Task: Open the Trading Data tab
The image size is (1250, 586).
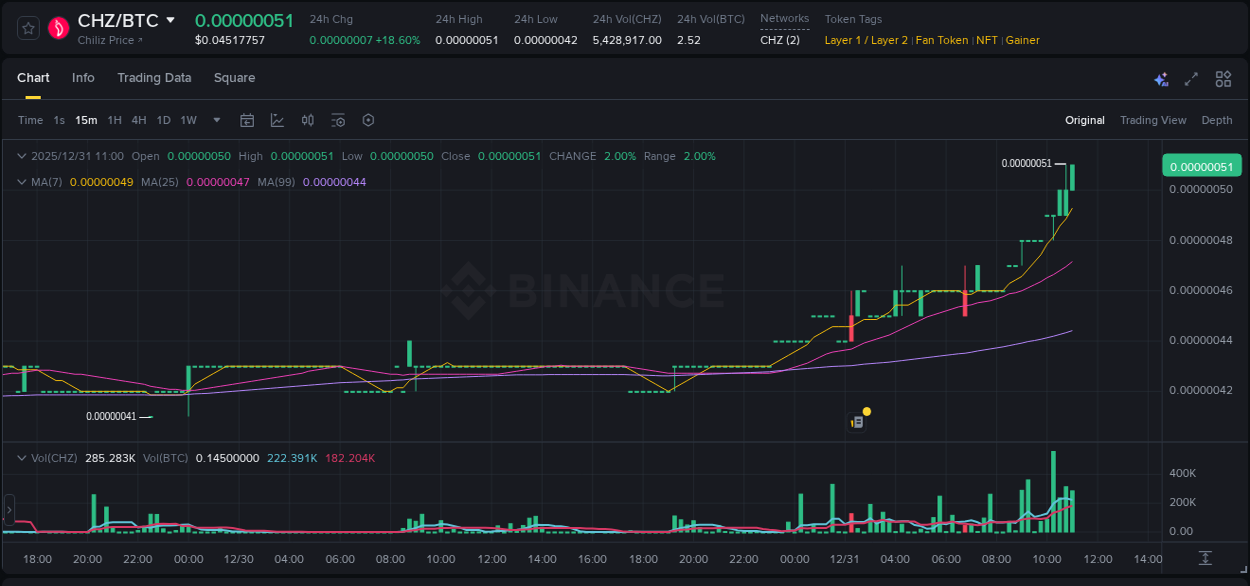Action: coord(154,78)
